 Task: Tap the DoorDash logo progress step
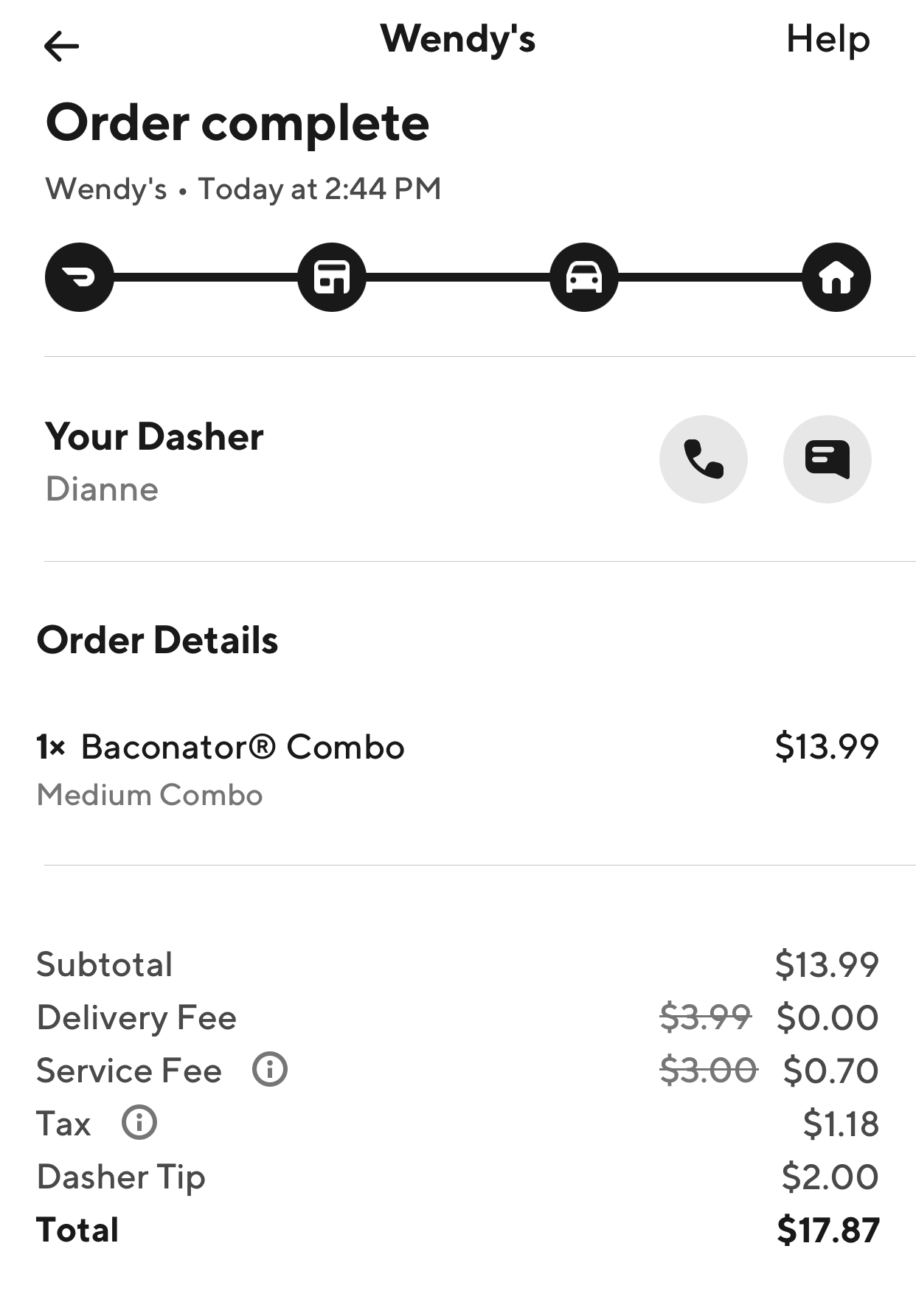[x=80, y=277]
